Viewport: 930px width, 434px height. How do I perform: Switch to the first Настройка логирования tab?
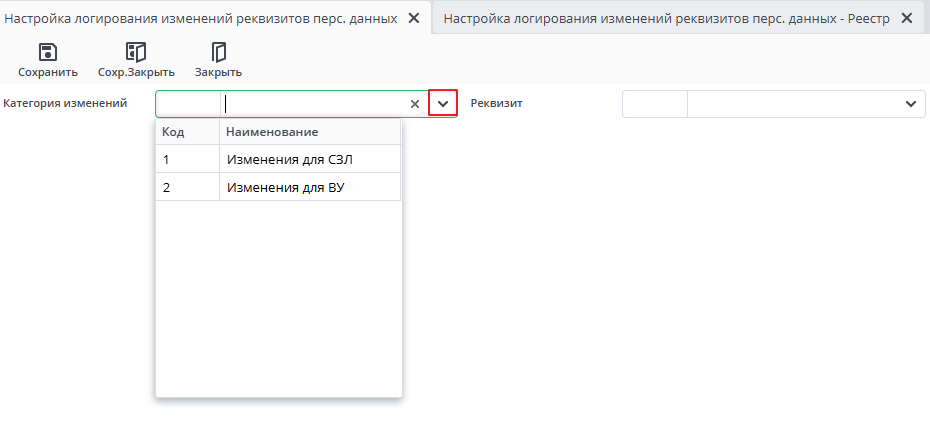[x=200, y=18]
